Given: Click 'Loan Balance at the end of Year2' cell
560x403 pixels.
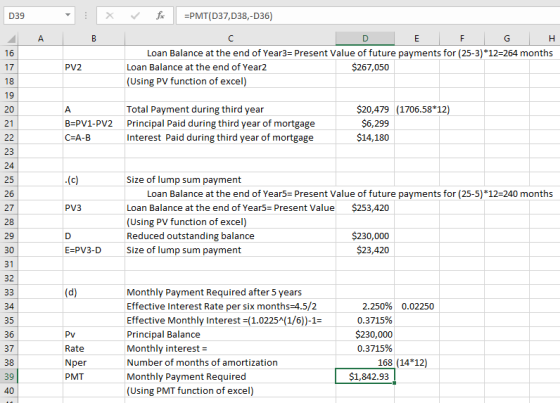Looking at the screenshot, I should click(x=230, y=67).
